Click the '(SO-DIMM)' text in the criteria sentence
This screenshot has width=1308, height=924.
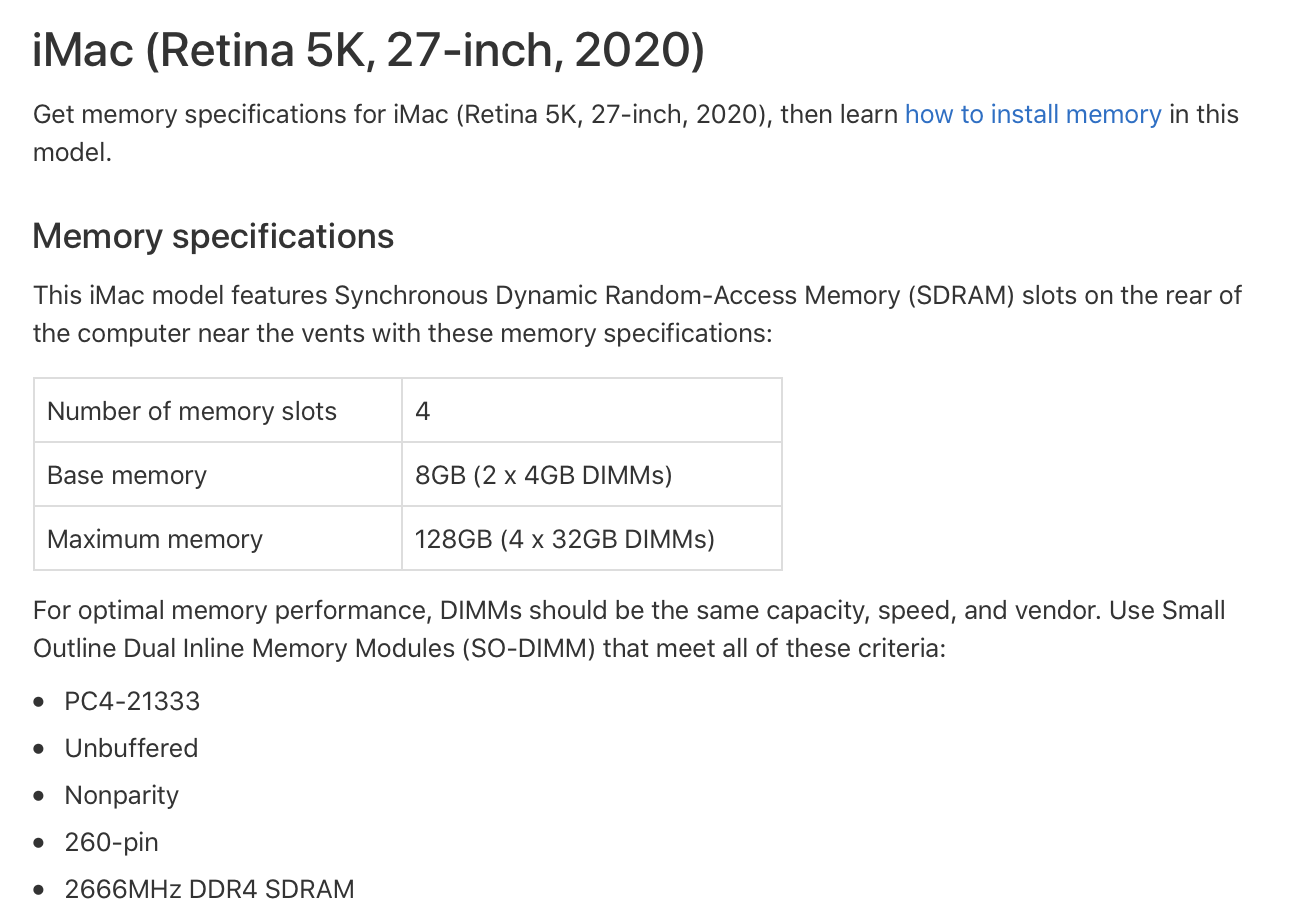(529, 649)
